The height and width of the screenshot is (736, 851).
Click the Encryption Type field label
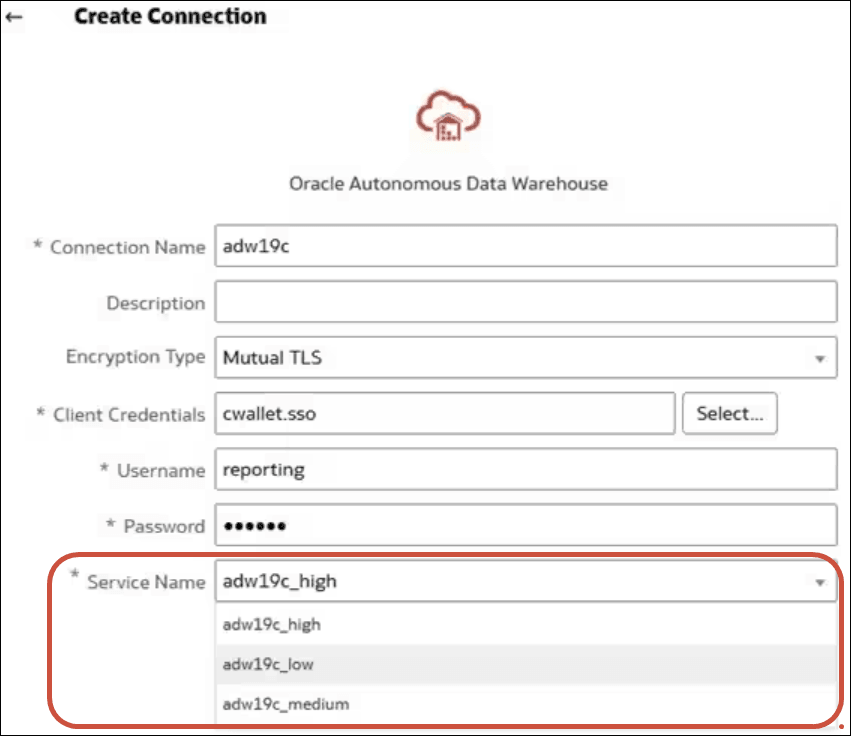coord(135,357)
